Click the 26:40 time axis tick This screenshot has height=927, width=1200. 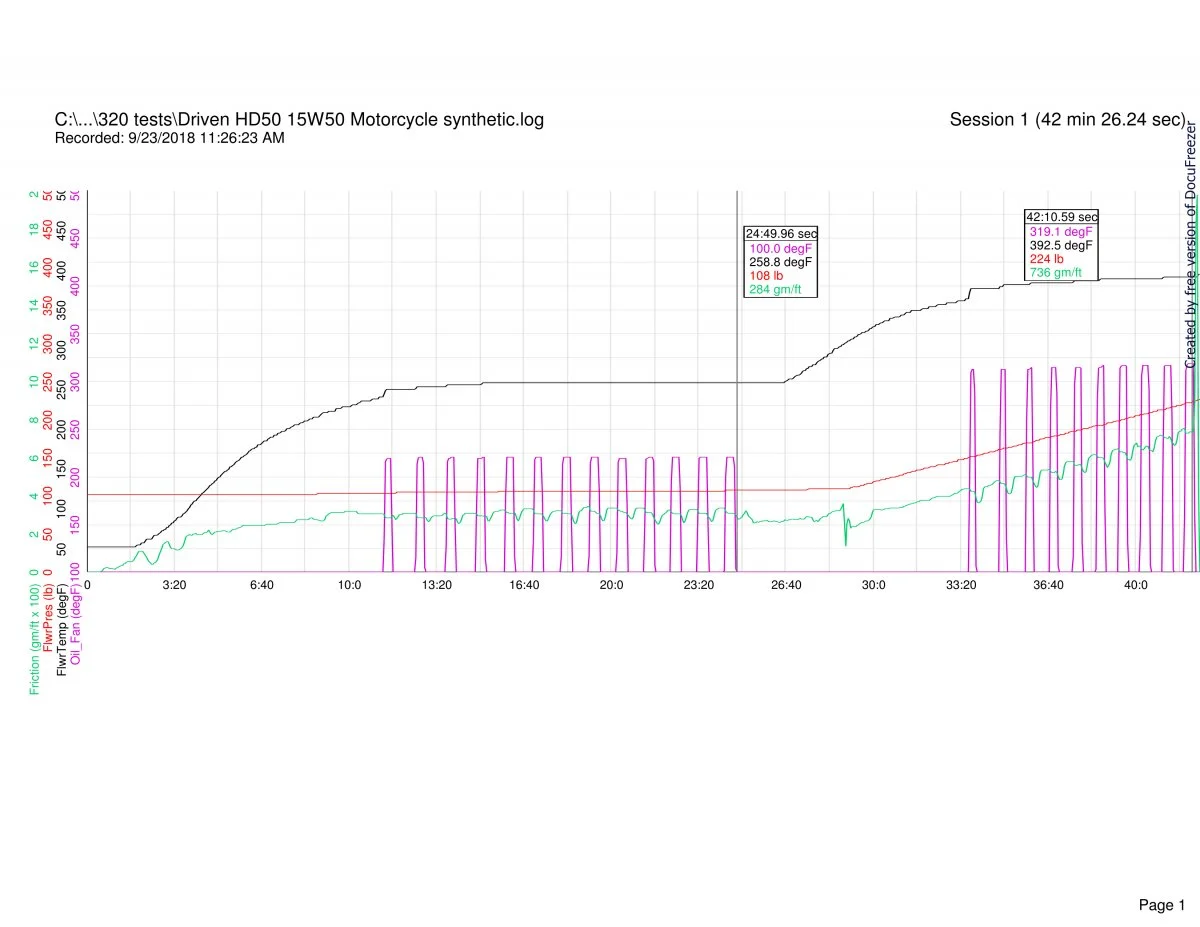(x=786, y=585)
